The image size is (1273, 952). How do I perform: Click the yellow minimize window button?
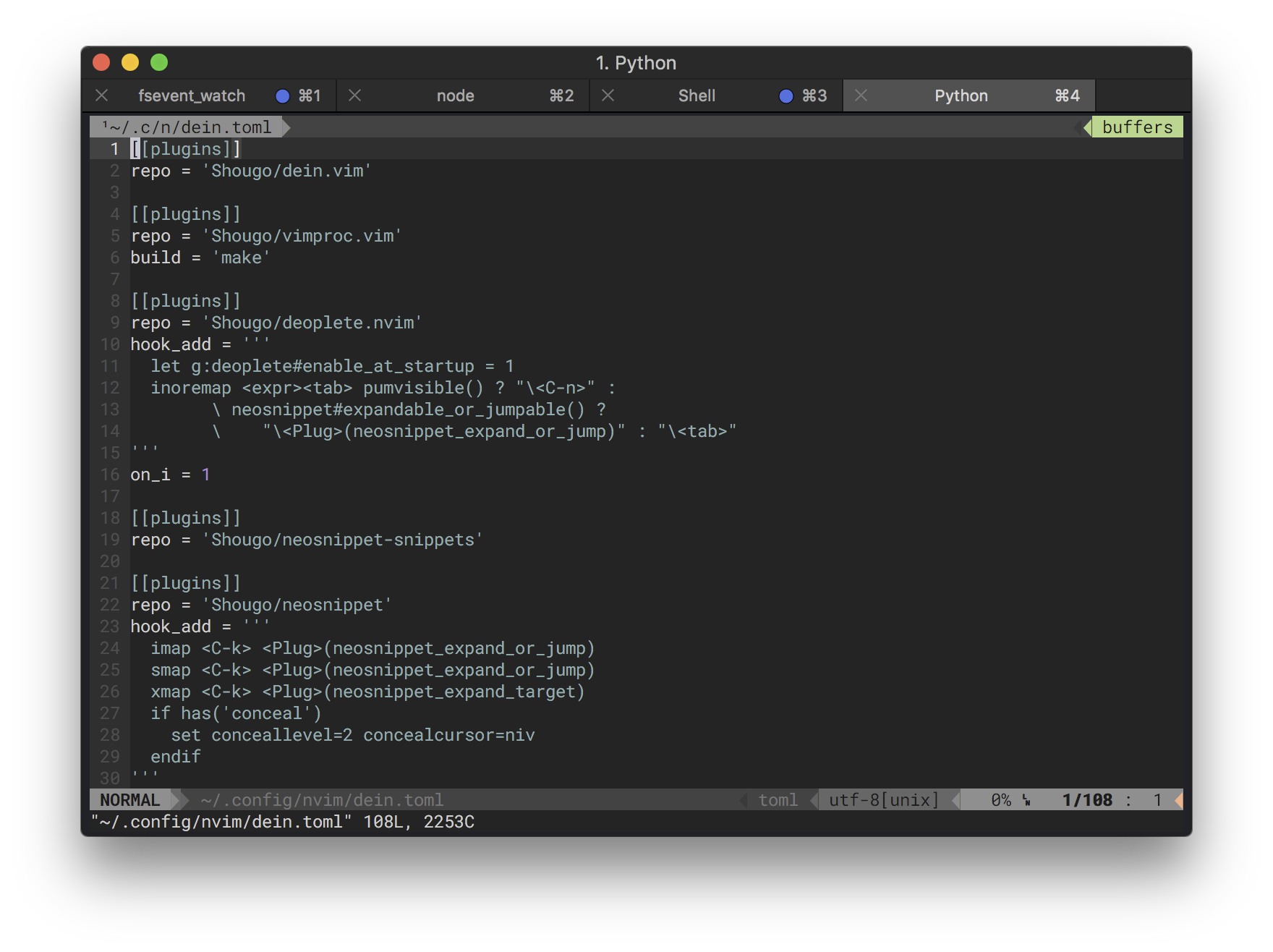[130, 63]
